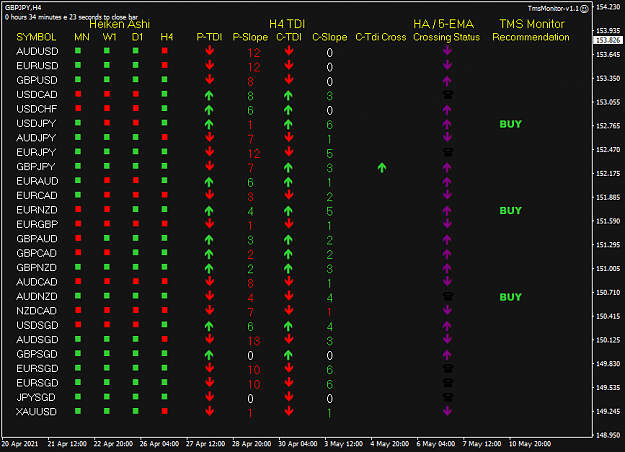Click EURNZD green D1 Heiken Ashi square

[x=136, y=209]
